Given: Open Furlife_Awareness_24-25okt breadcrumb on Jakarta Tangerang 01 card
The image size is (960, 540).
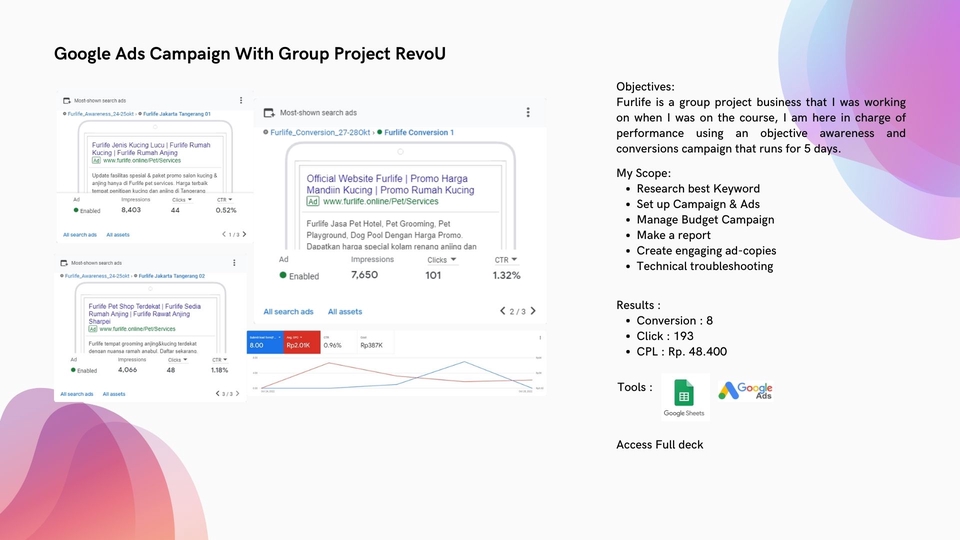Looking at the screenshot, I should tap(100, 114).
